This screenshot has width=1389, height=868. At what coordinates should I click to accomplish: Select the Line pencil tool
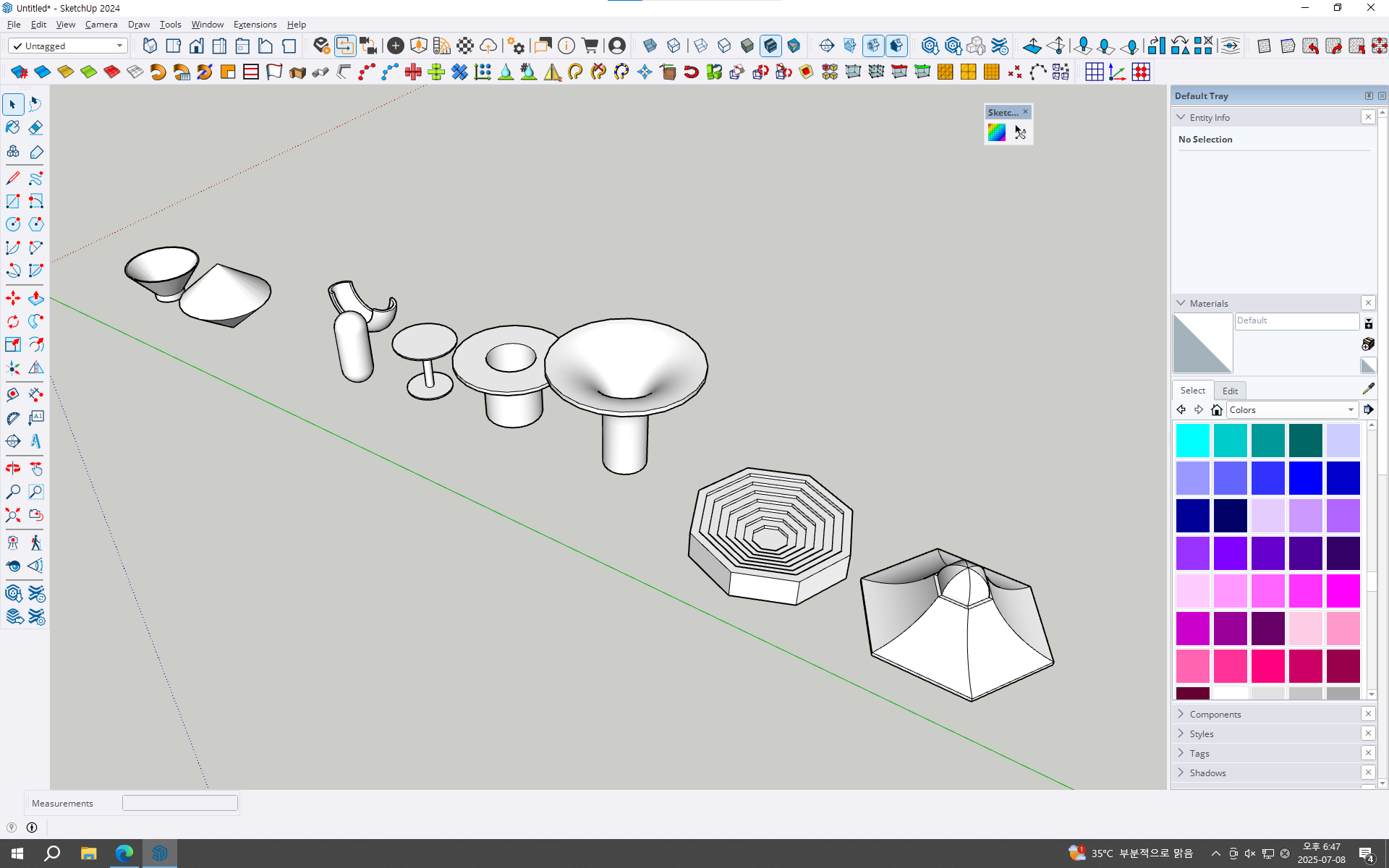(x=13, y=178)
